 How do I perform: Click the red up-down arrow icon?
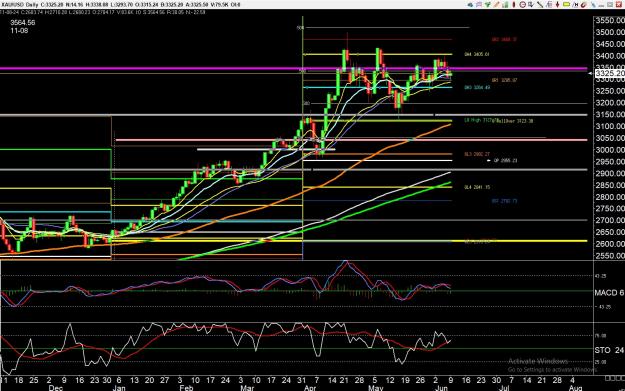tap(557, 4)
